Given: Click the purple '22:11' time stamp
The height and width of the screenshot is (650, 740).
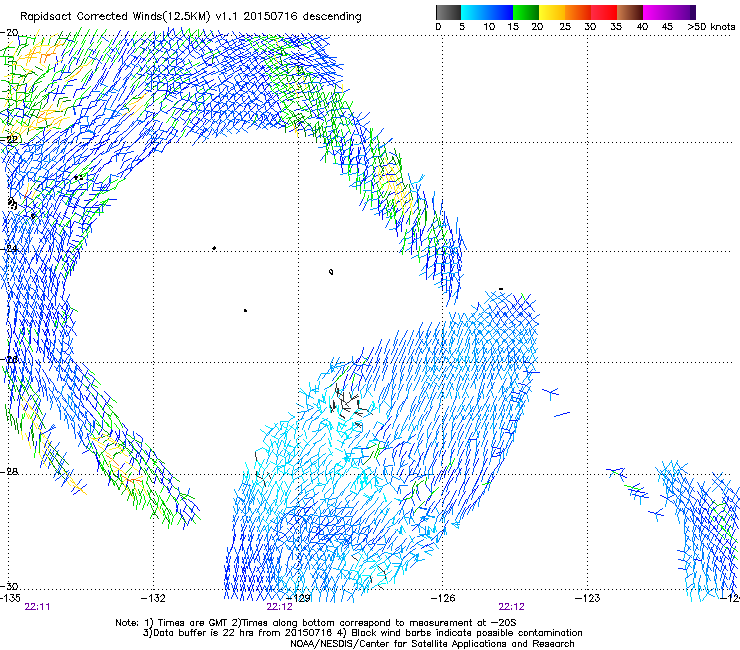Looking at the screenshot, I should 37,607.
